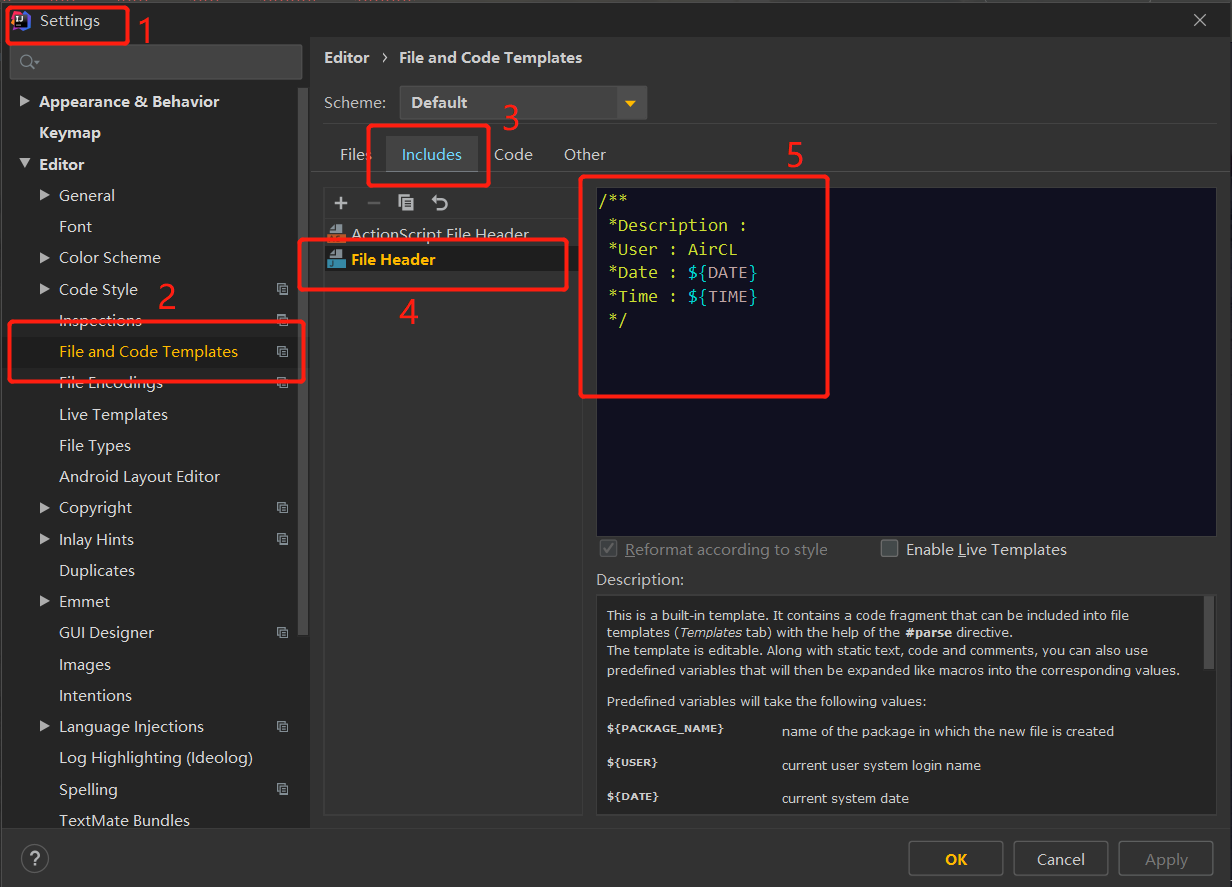This screenshot has height=887, width=1232.
Task: Click the ${DATE} variable in editor
Action: 722,272
